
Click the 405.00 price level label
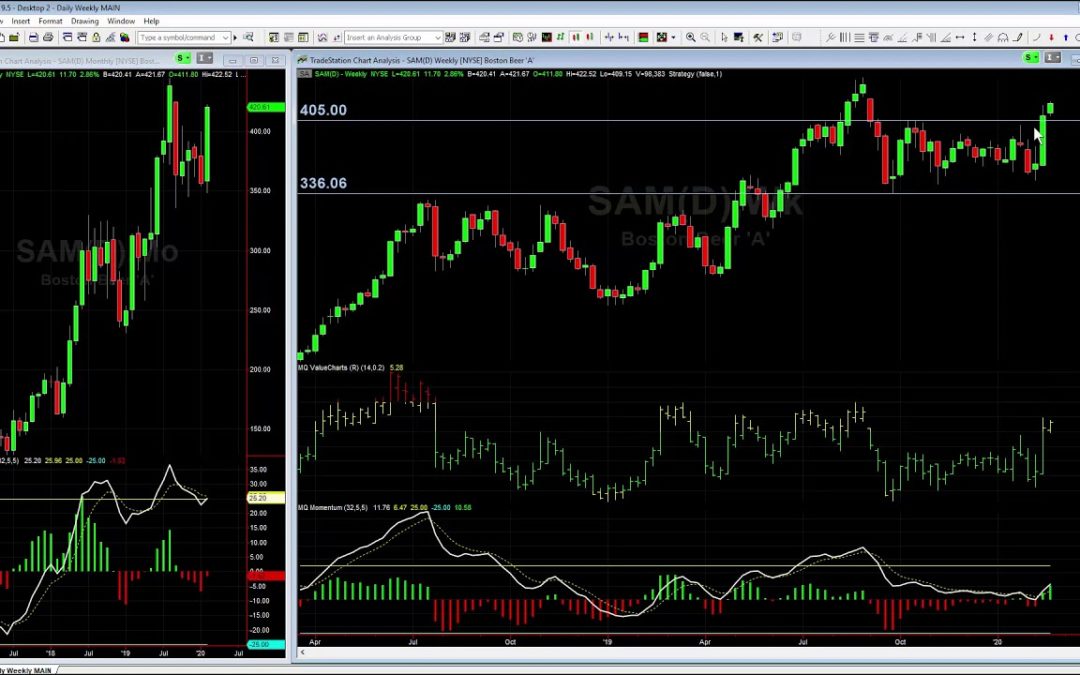[x=323, y=110]
